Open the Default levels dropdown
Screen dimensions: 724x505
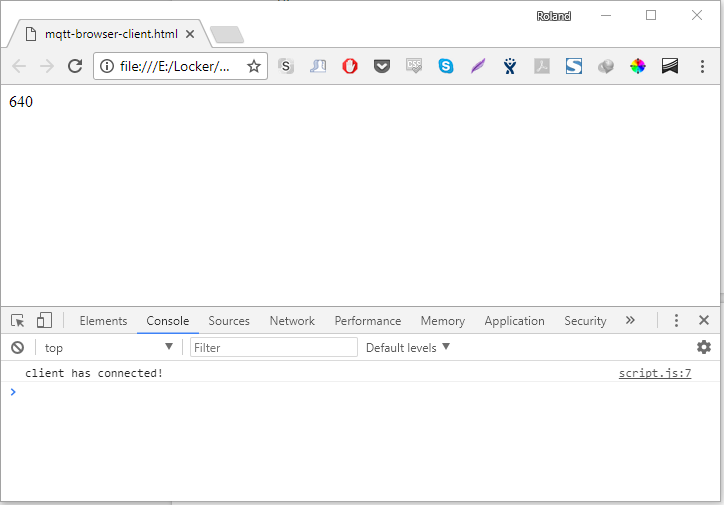408,348
